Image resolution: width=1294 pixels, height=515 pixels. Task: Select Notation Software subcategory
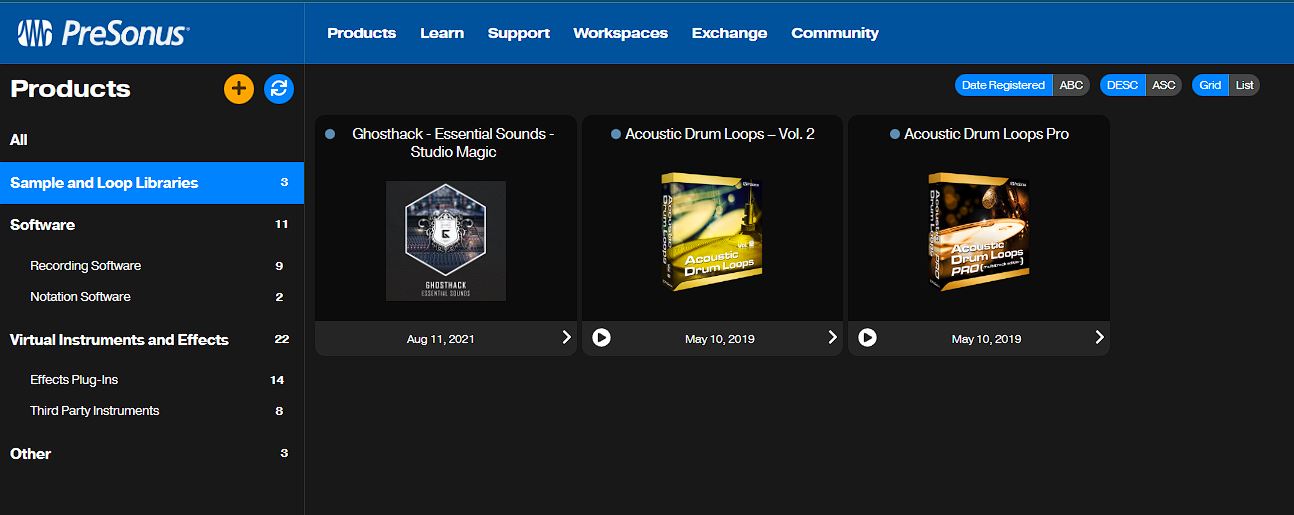pos(152,297)
